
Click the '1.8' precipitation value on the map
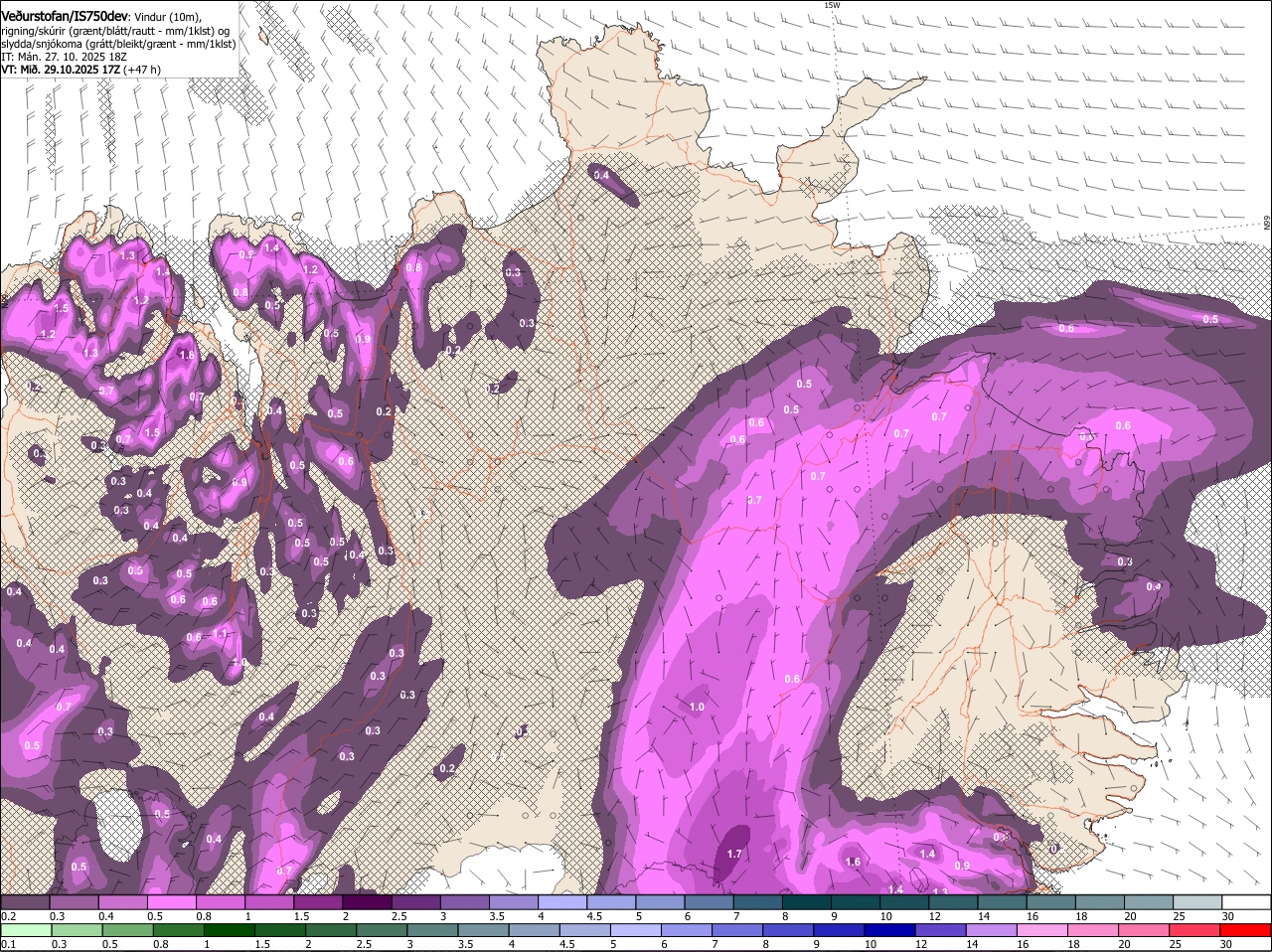pyautogui.click(x=186, y=356)
